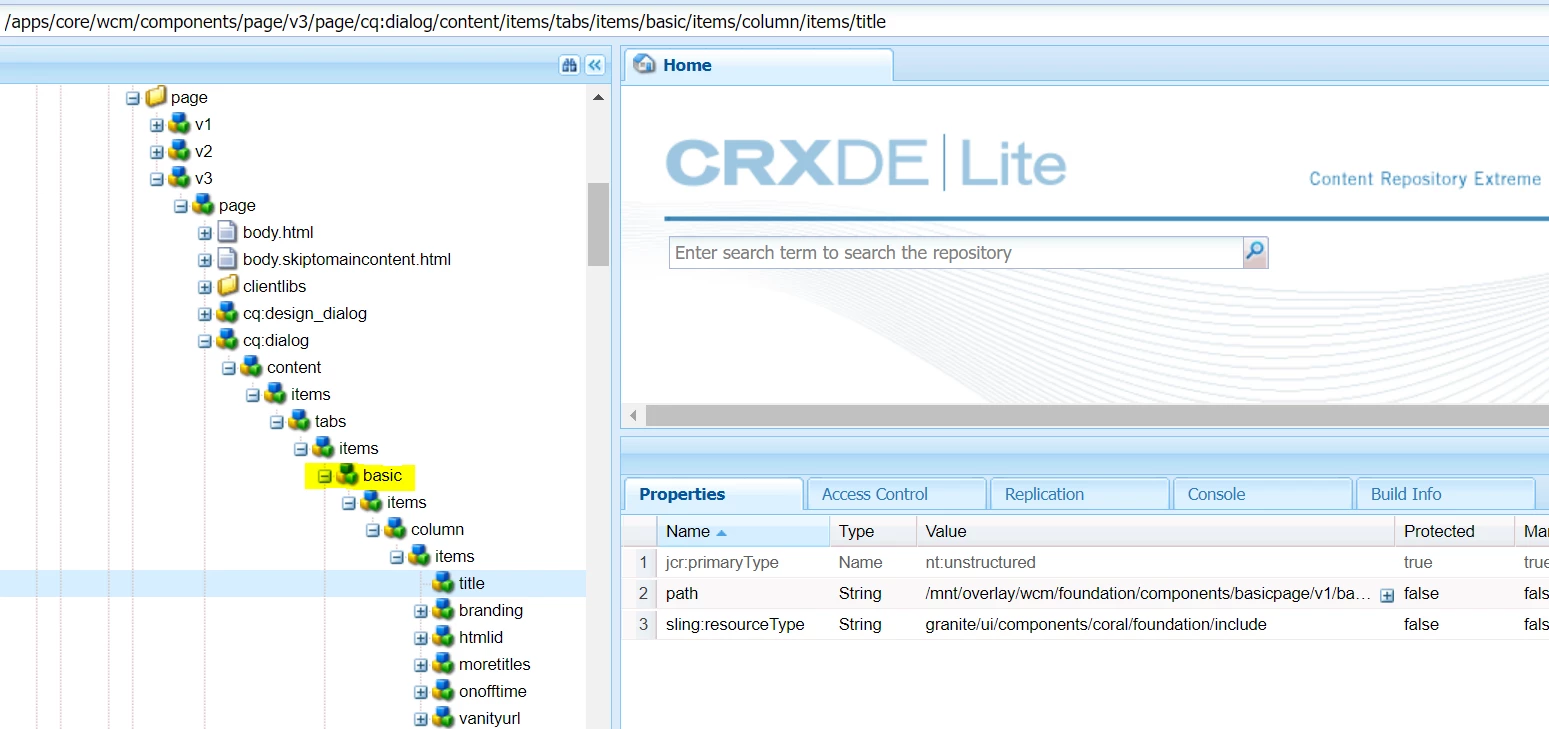Click the tree panel vertical scrollbar thumb

point(598,224)
